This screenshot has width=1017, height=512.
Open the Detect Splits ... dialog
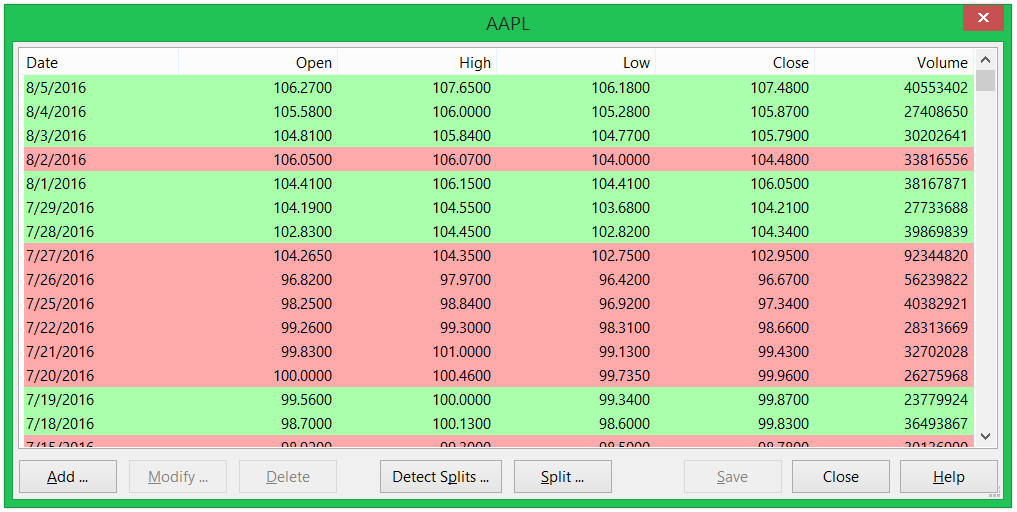click(441, 477)
